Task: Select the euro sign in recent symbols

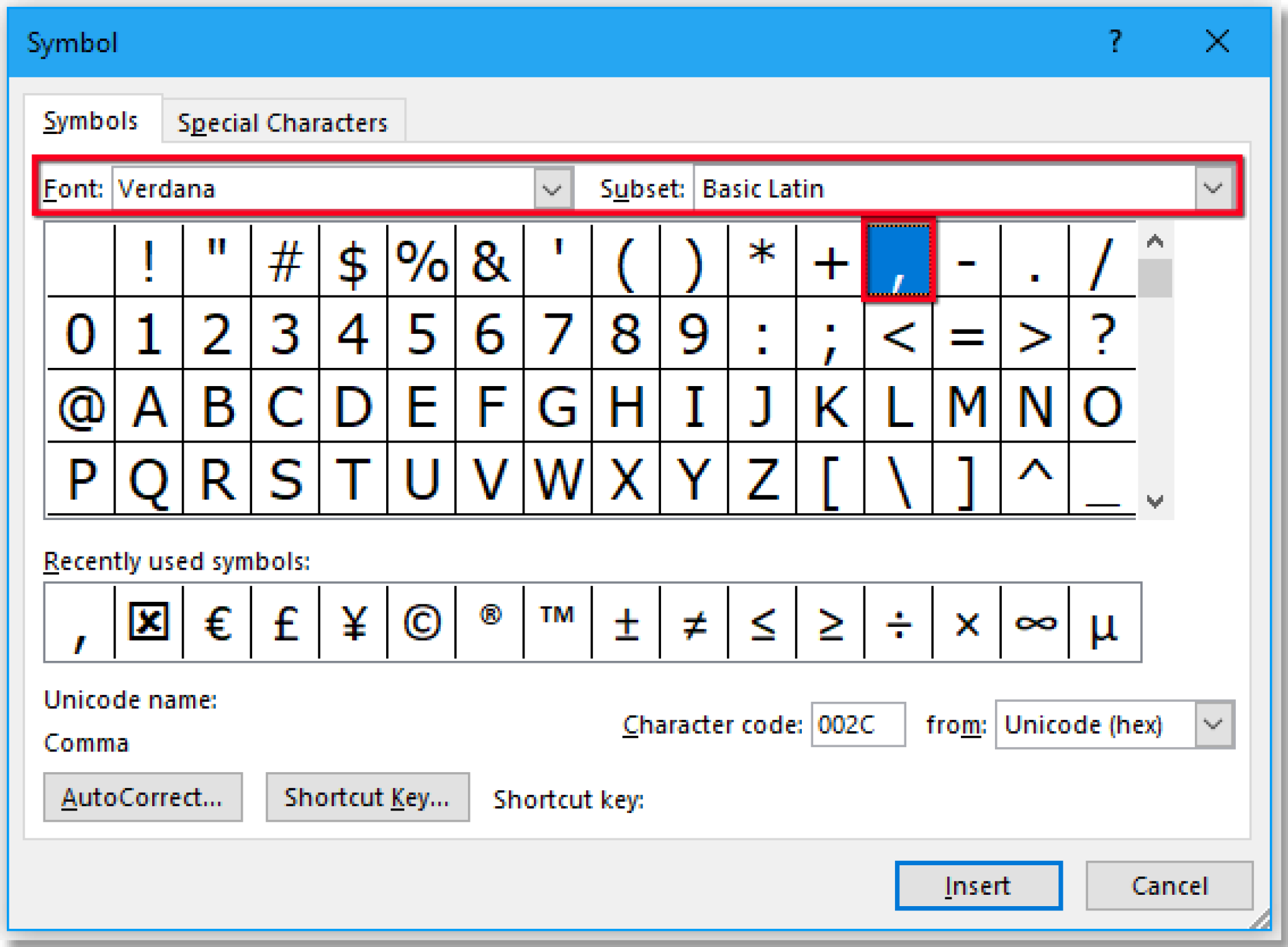Action: 217,623
